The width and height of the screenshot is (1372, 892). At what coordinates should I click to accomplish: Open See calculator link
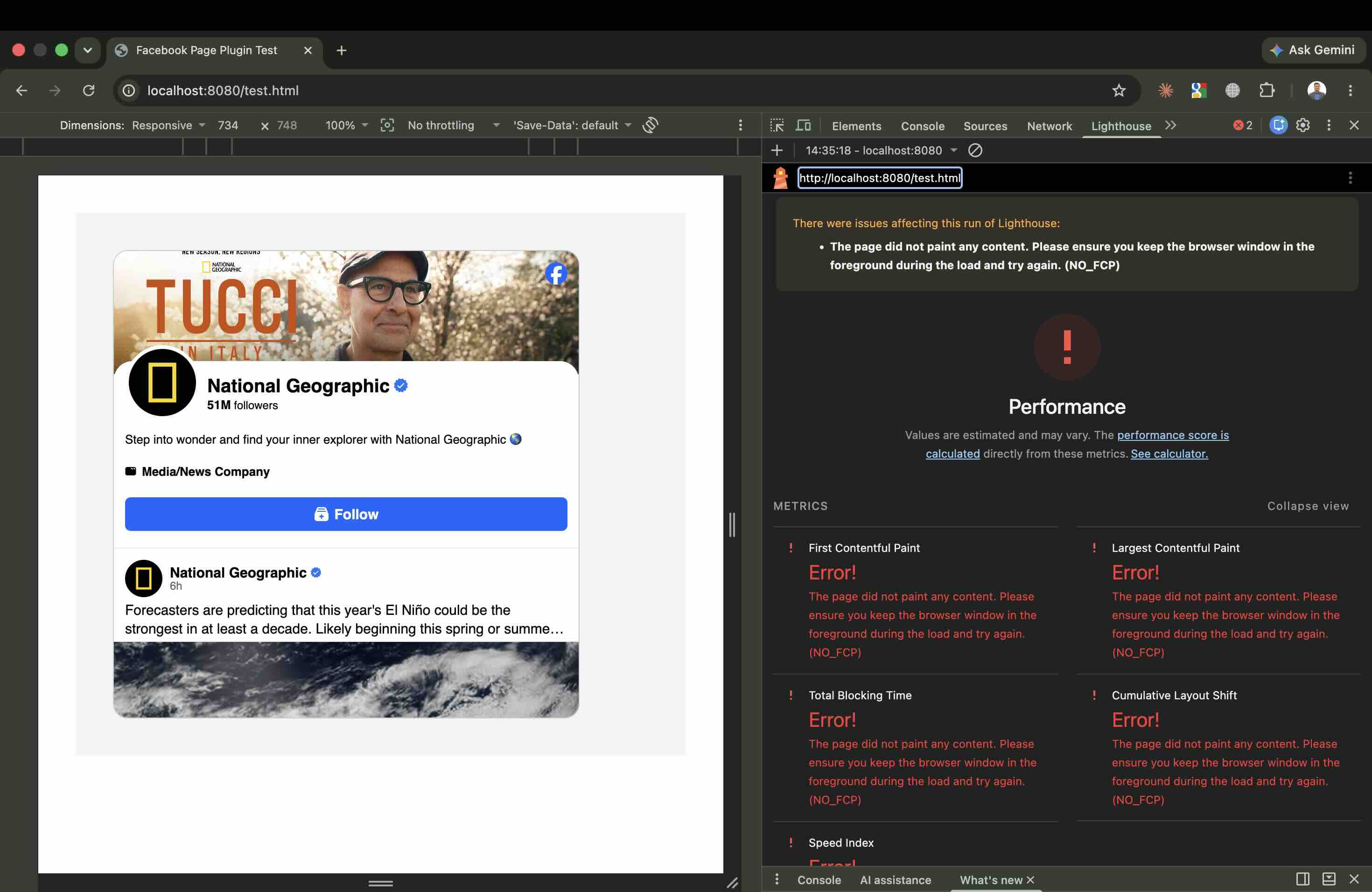[1169, 453]
